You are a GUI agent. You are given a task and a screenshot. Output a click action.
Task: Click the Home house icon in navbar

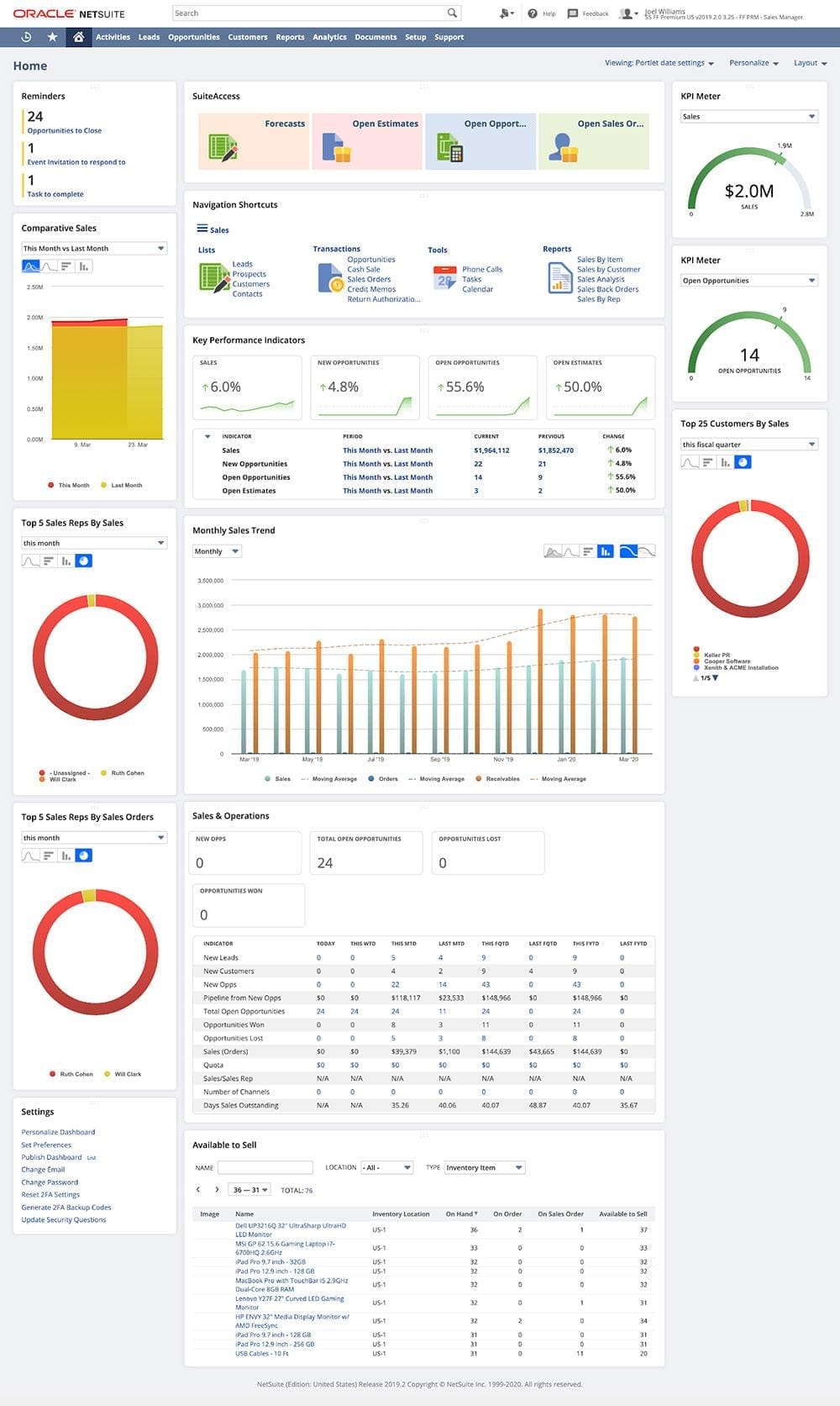(x=78, y=37)
